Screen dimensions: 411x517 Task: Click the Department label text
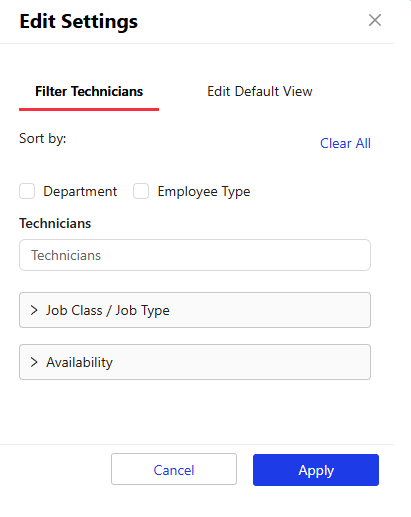point(80,191)
